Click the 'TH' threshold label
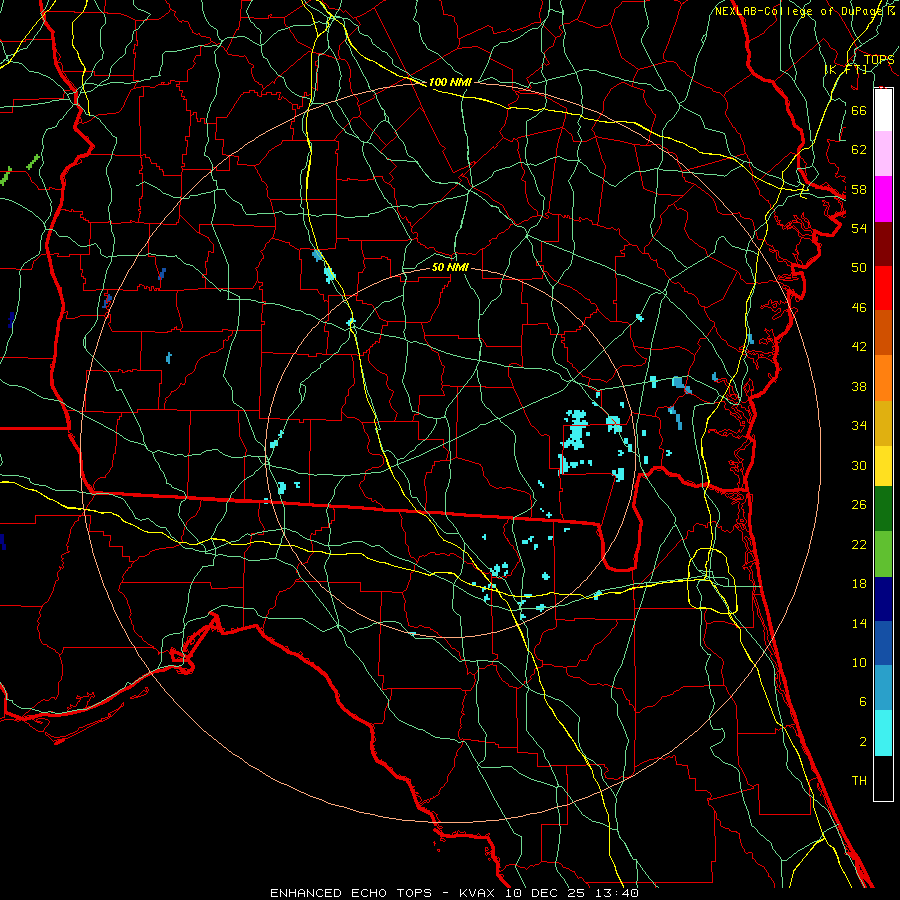 click(x=859, y=781)
